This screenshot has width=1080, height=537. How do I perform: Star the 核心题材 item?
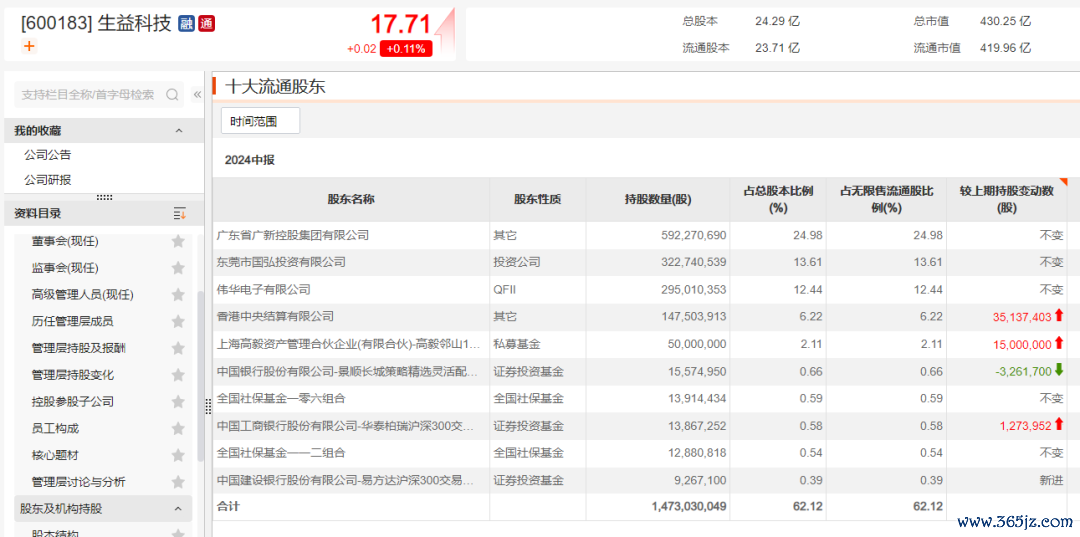coord(178,455)
